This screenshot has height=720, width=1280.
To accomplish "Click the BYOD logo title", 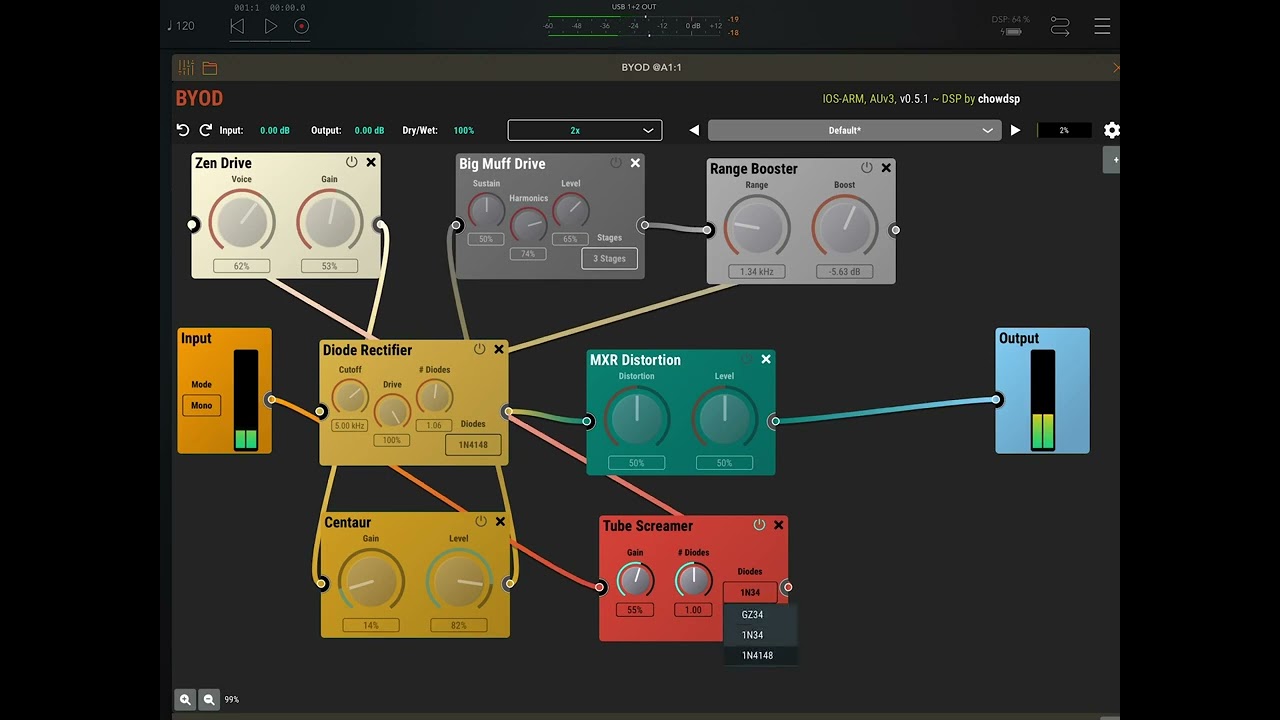I will (x=199, y=98).
